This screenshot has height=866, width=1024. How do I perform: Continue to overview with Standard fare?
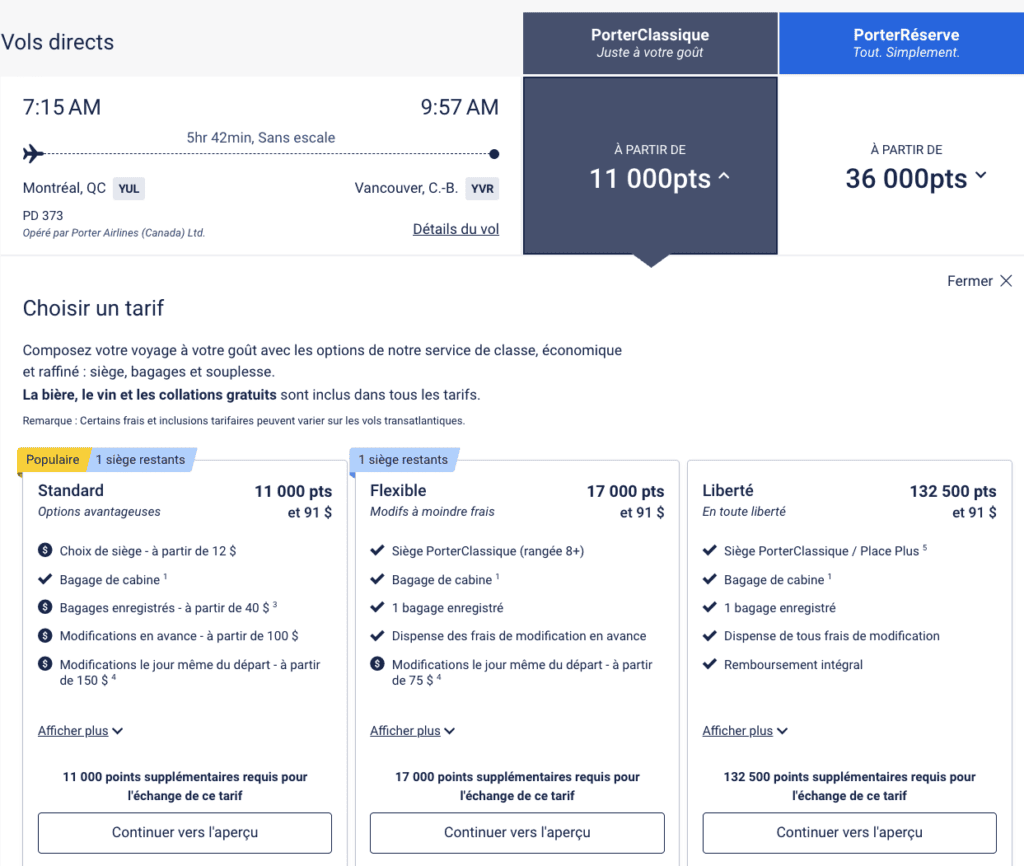click(184, 832)
